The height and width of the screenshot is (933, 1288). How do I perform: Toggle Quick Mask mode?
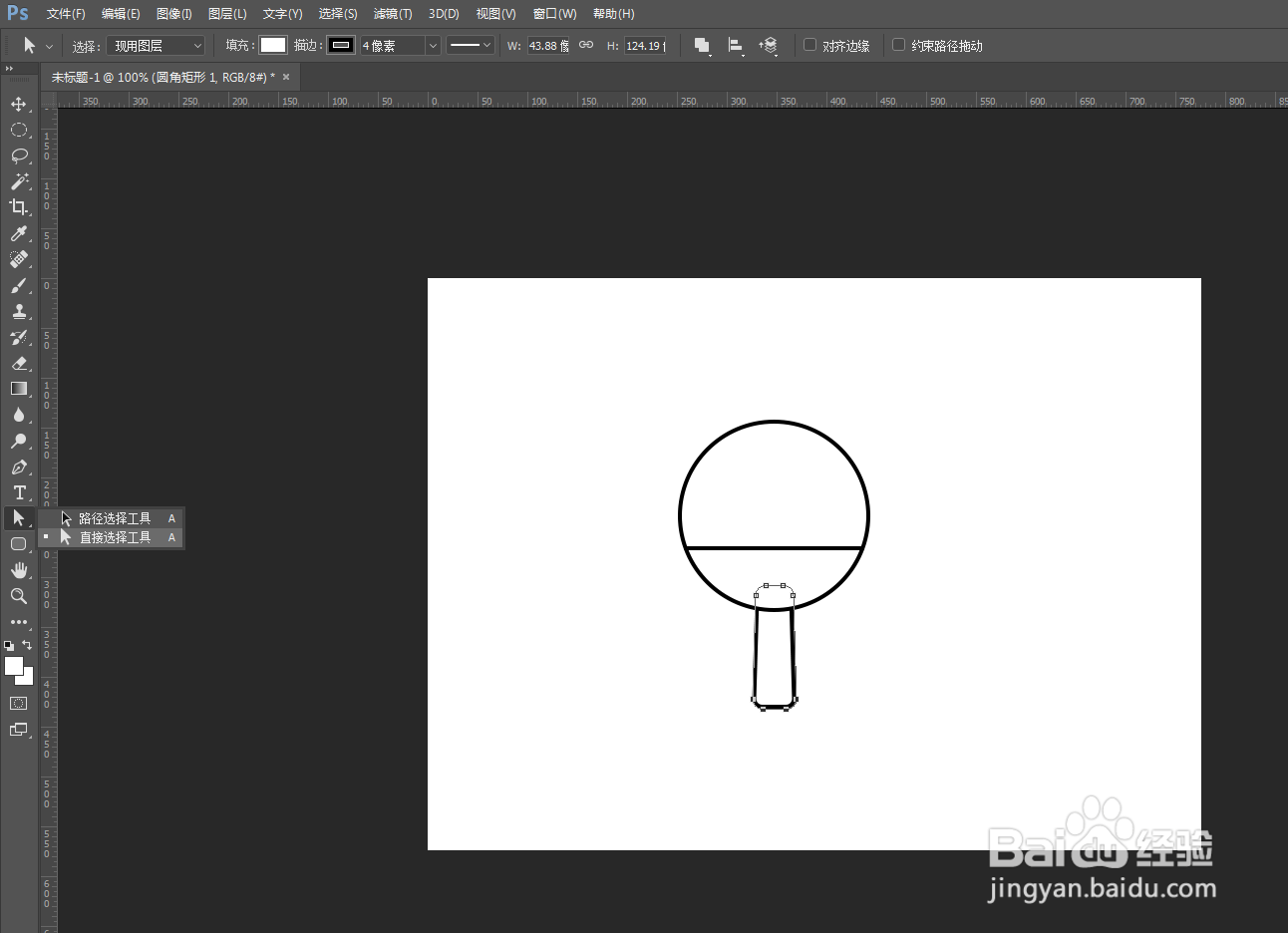click(x=18, y=703)
